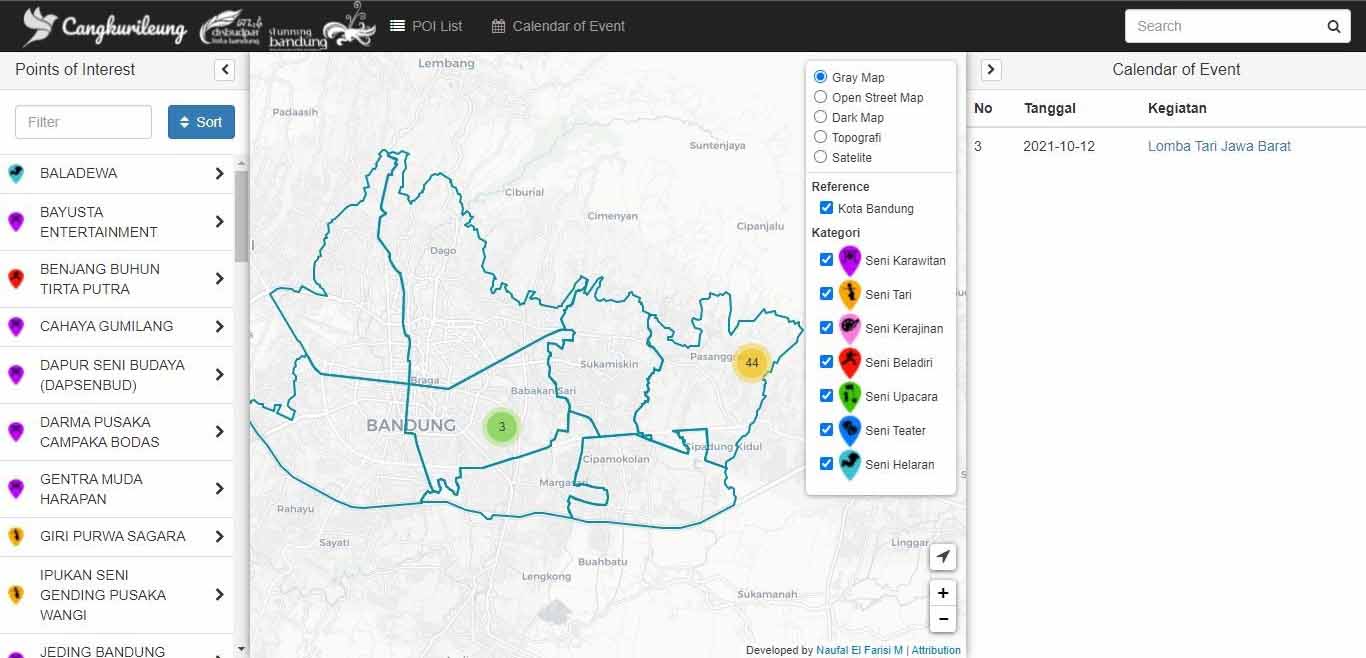Click the search magnifier icon
Screen dimensions: 1366x658
tap(1333, 27)
